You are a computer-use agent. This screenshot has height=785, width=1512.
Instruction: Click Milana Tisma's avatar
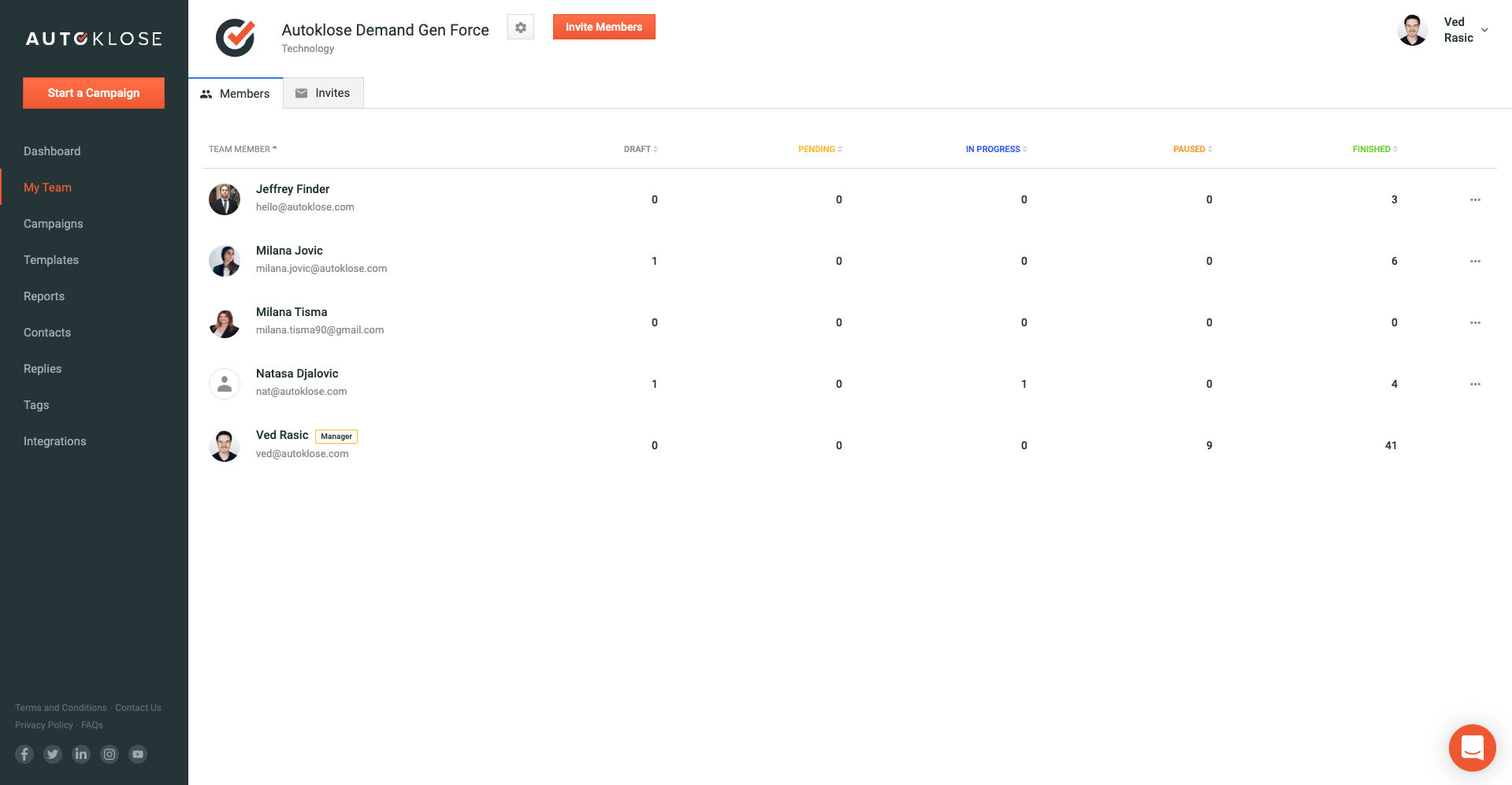coord(225,322)
